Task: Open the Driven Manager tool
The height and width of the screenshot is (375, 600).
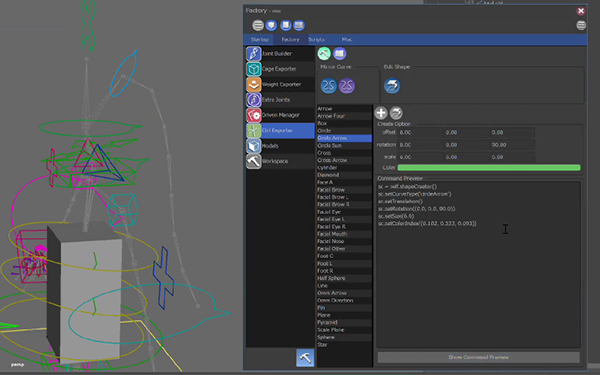Action: pyautogui.click(x=280, y=115)
